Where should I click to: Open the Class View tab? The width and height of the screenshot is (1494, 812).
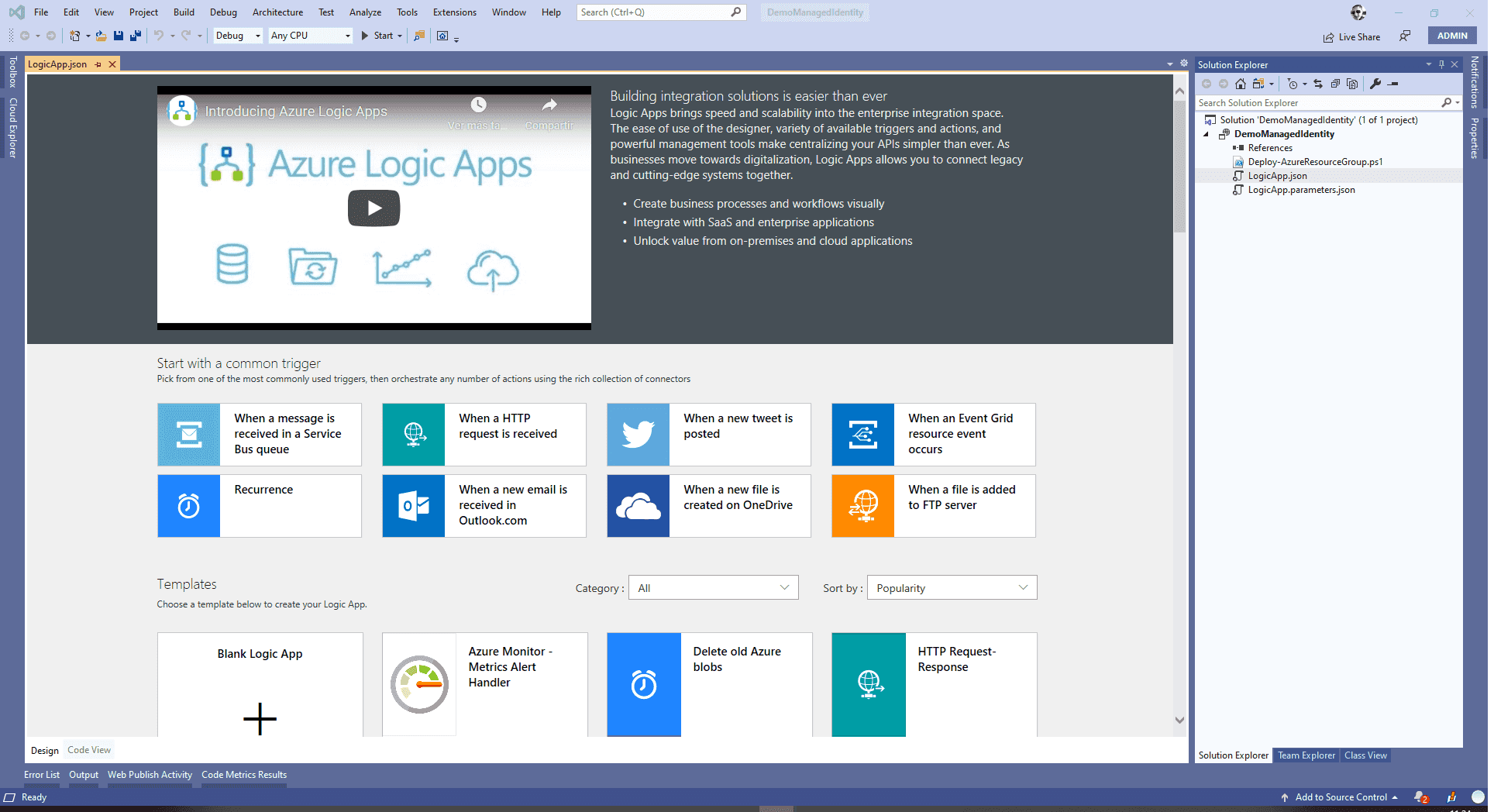coord(1365,755)
